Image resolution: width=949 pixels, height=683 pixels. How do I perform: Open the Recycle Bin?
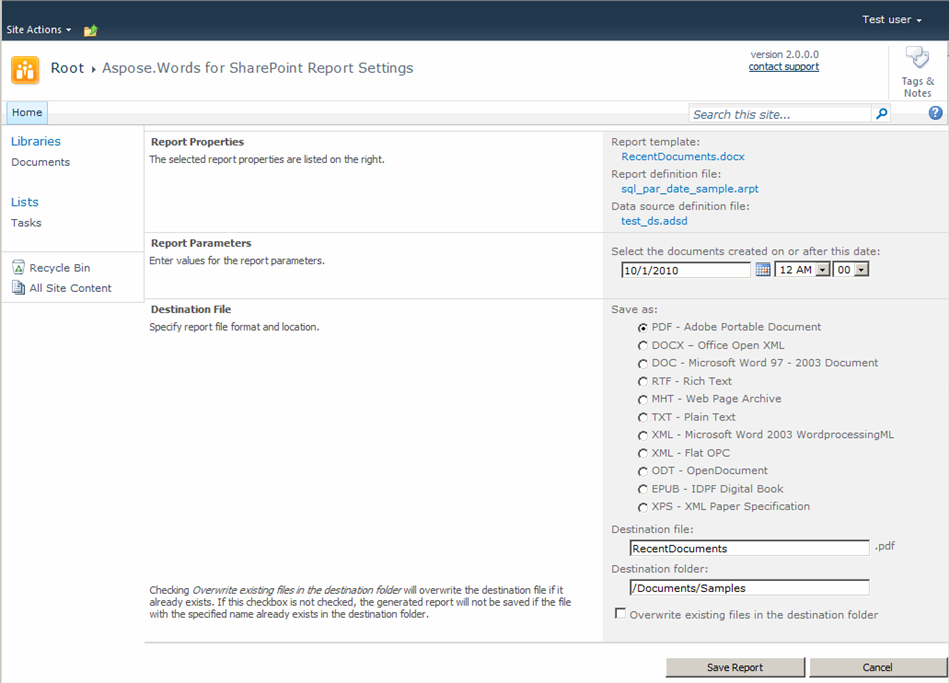pyautogui.click(x=59, y=268)
